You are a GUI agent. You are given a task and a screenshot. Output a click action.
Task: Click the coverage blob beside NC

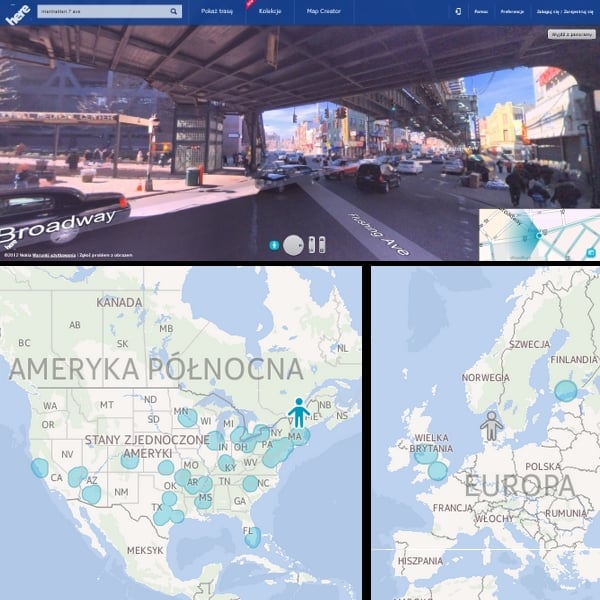tap(250, 484)
